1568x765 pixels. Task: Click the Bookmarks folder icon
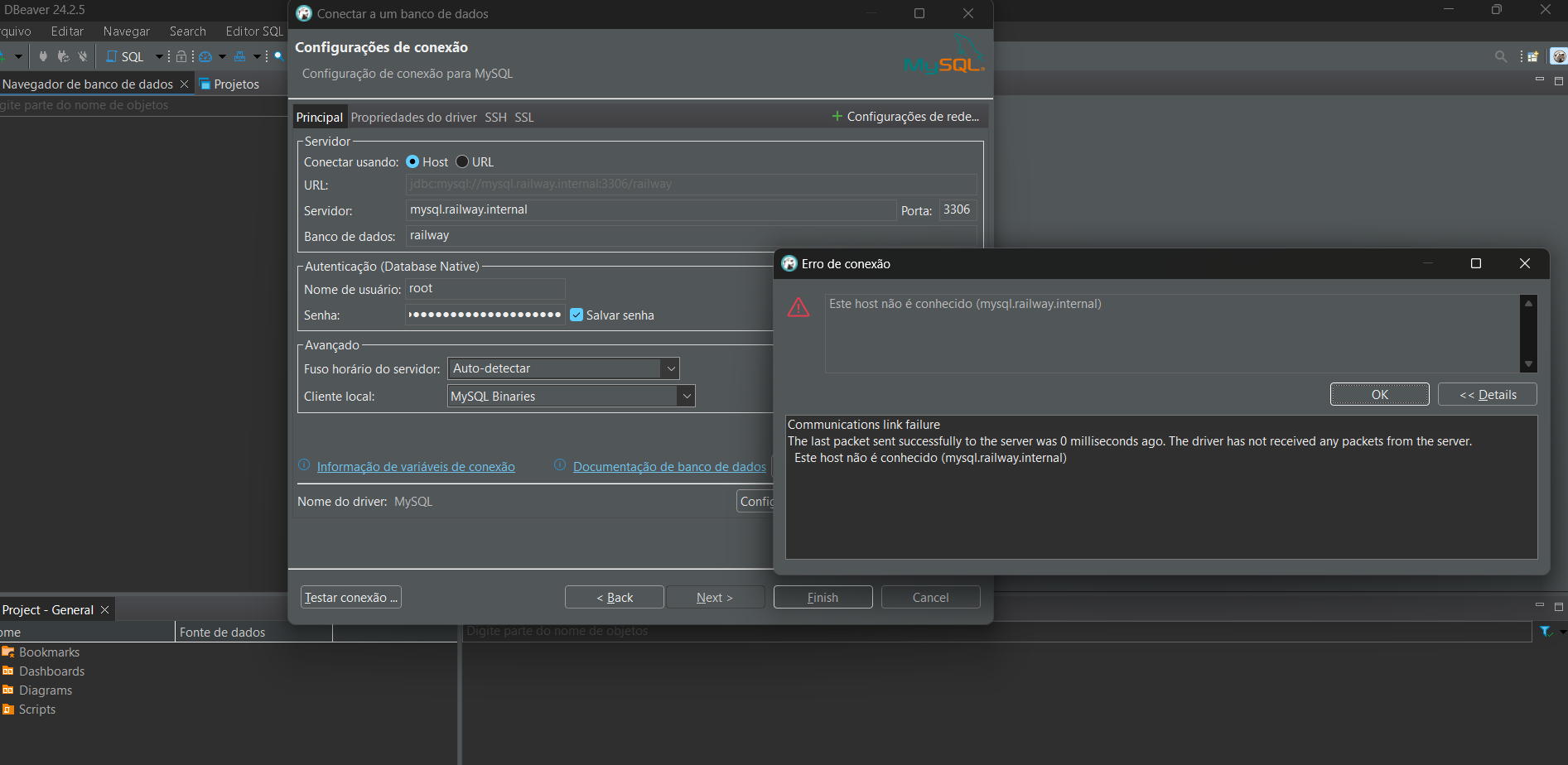(x=8, y=652)
